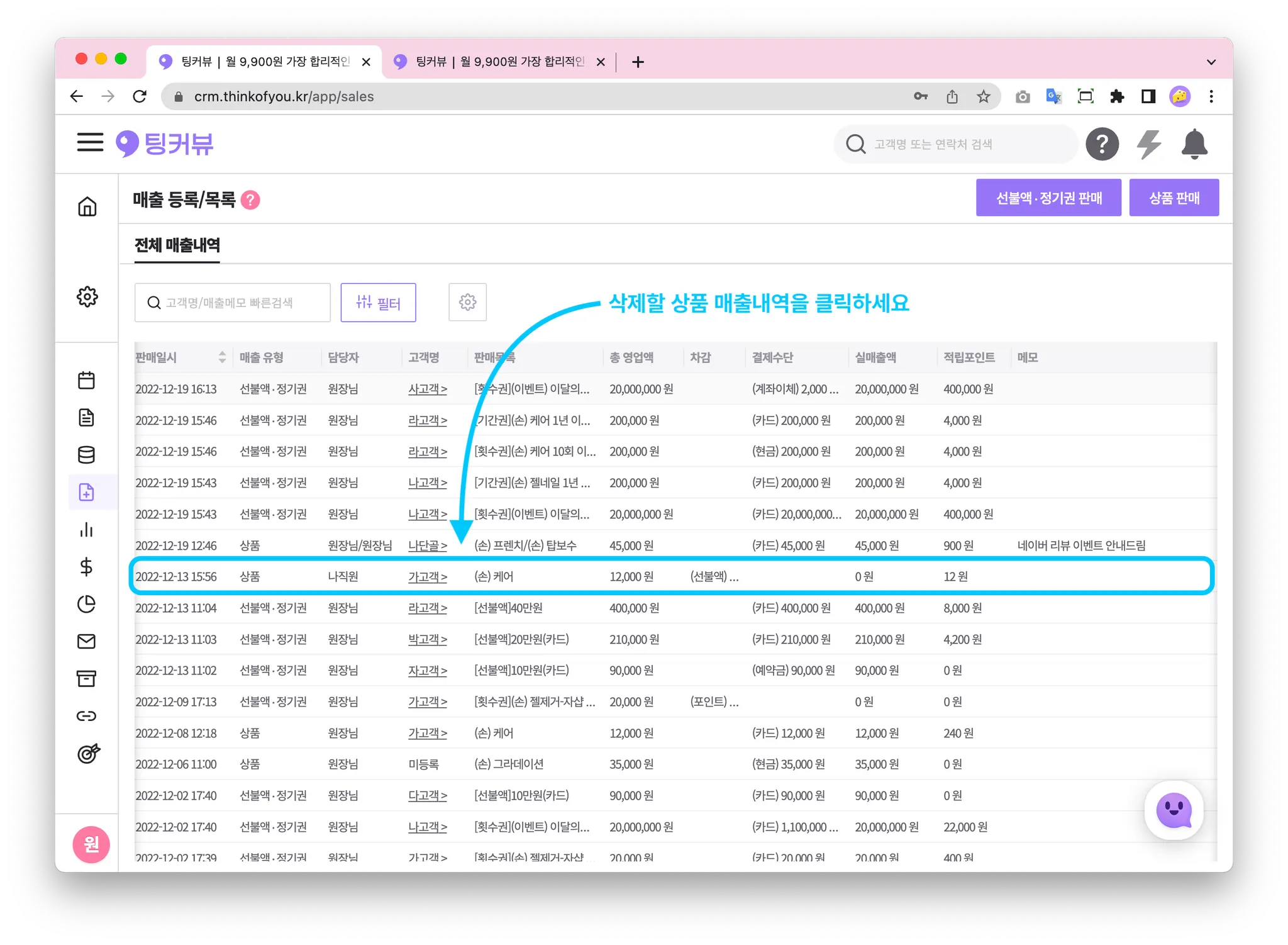The width and height of the screenshot is (1288, 945).
Task: Open the table column settings gear
Action: click(x=467, y=303)
